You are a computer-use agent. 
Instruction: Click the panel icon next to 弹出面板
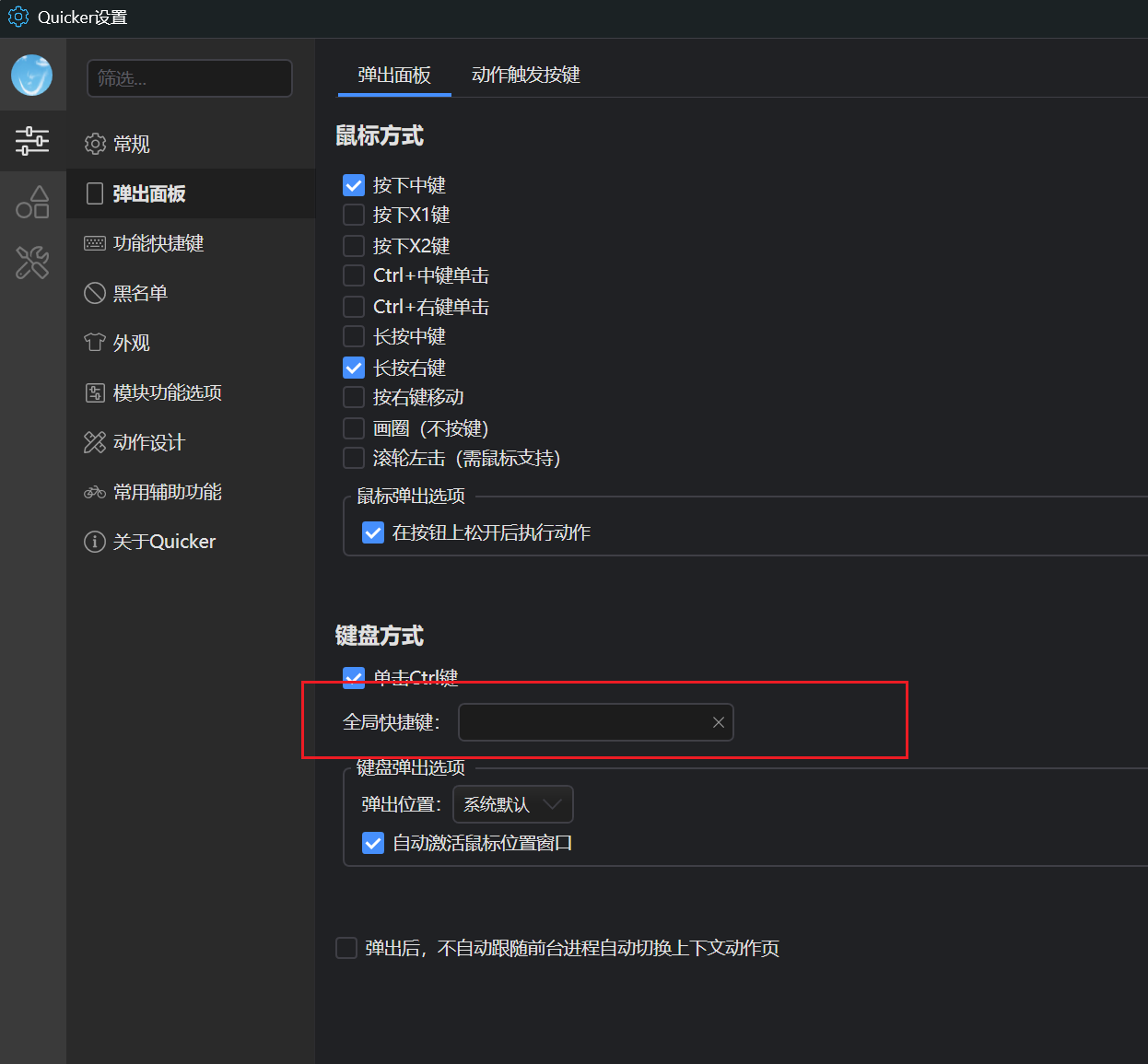(x=95, y=193)
